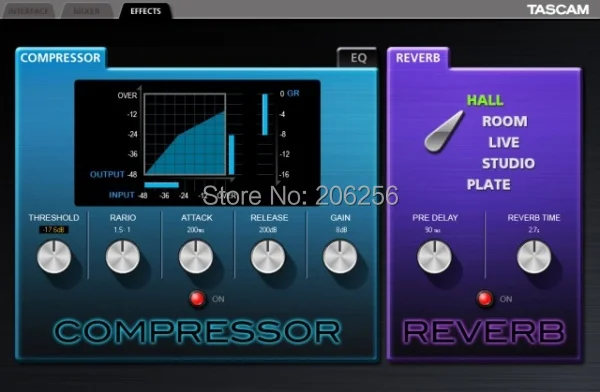Click the RARIO label
The width and height of the screenshot is (600, 392).
click(x=122, y=217)
